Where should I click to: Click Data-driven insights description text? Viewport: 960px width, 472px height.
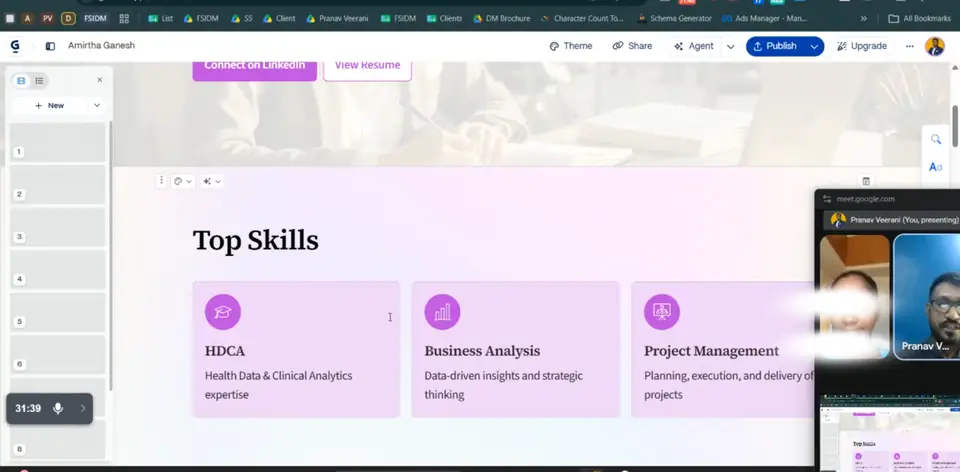click(x=503, y=385)
